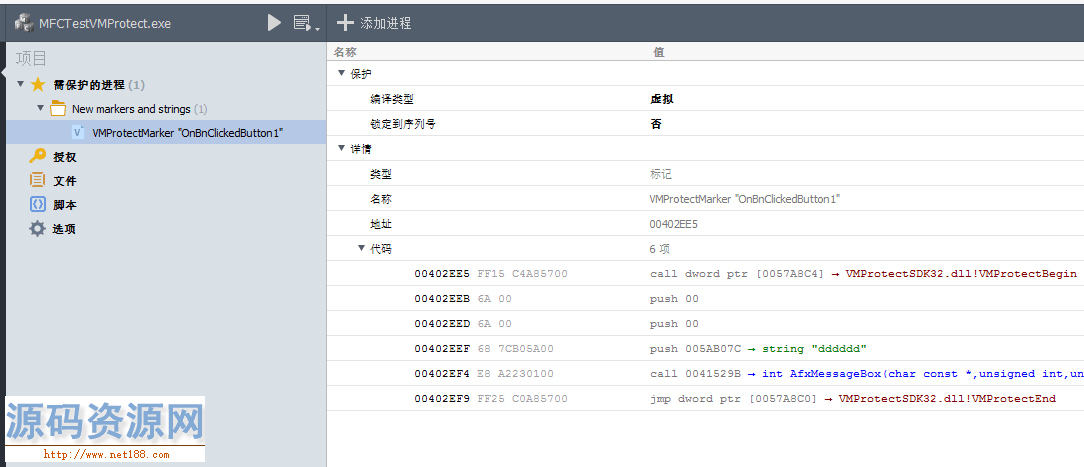Open the 授权 section

tap(65, 158)
